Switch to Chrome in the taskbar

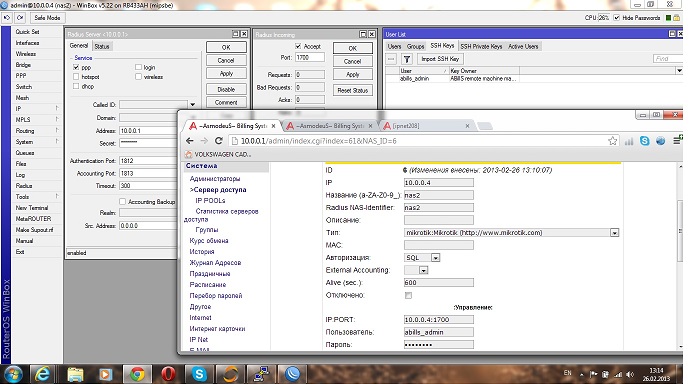[x=137, y=374]
